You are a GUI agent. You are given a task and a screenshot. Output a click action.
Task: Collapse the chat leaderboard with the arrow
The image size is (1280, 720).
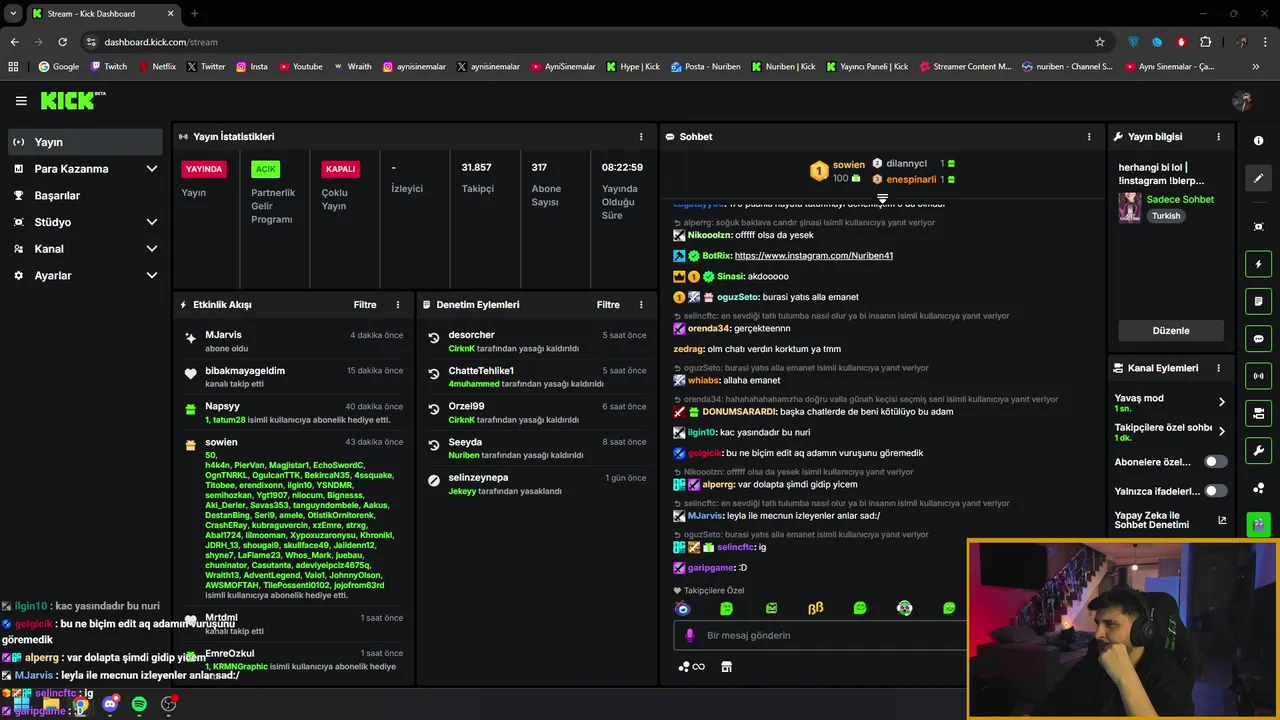pyautogui.click(x=882, y=199)
